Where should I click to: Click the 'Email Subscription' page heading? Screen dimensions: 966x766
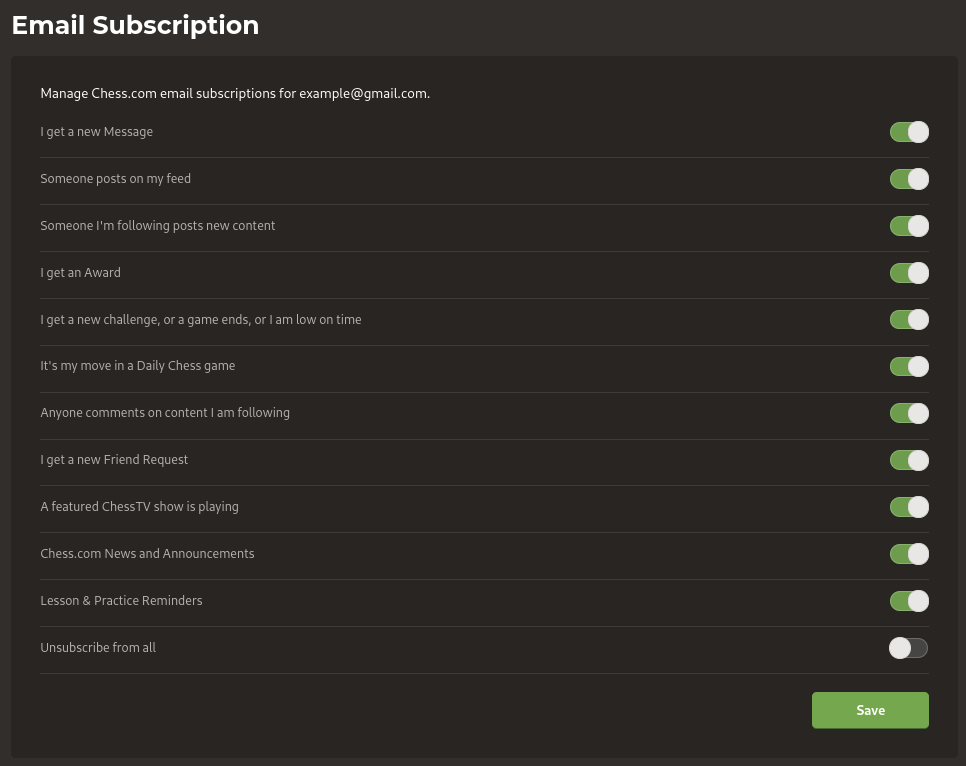pyautogui.click(x=136, y=25)
